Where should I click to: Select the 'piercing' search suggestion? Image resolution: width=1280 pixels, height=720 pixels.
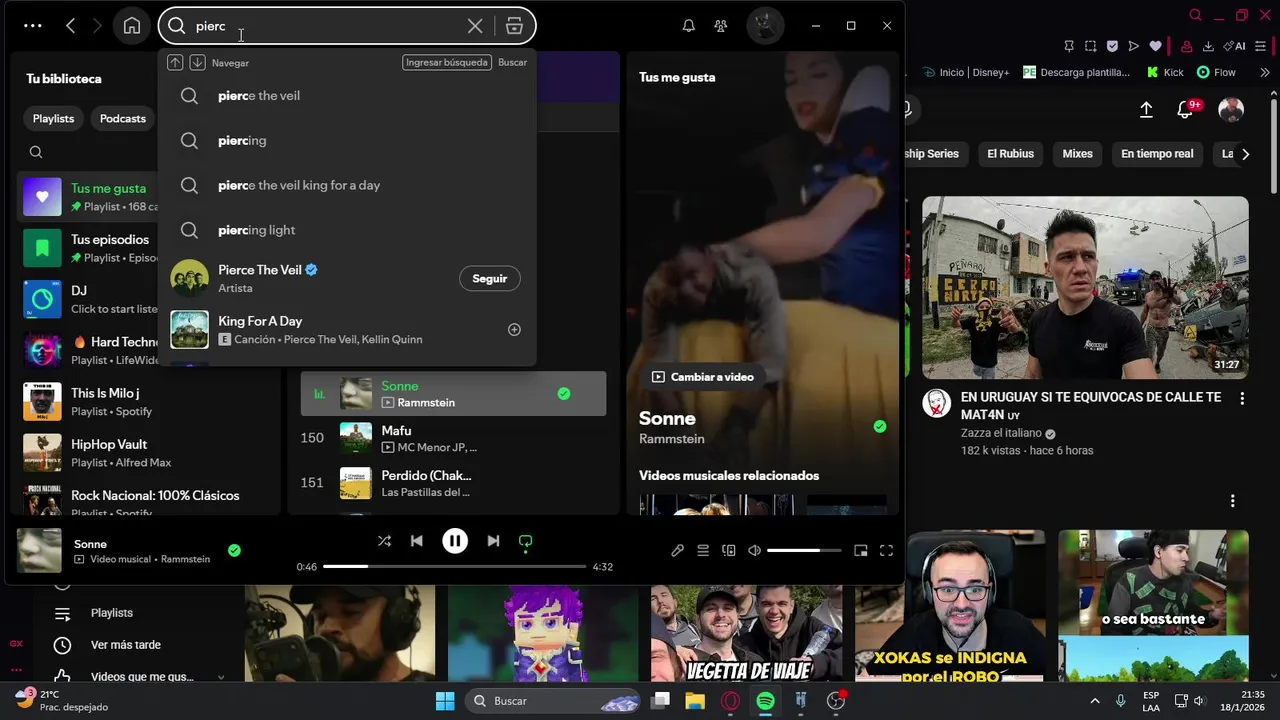347,141
